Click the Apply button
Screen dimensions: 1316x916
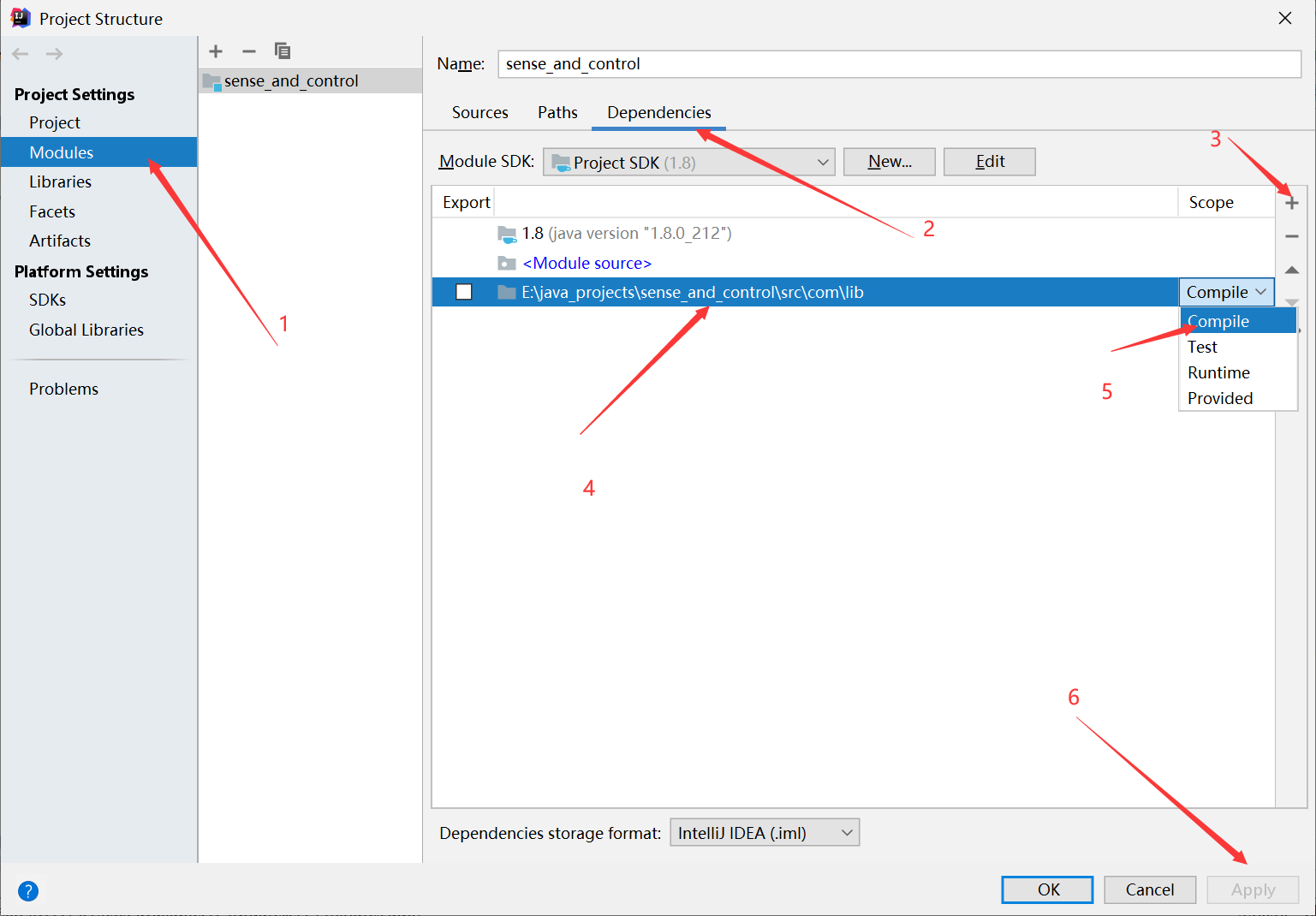click(1253, 889)
